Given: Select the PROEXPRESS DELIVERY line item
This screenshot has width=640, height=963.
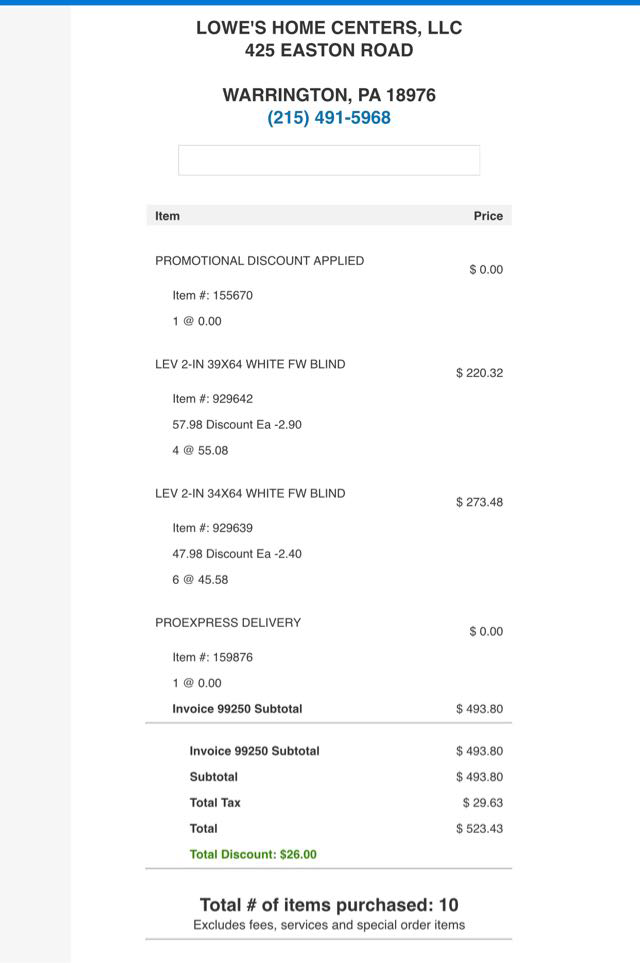Looking at the screenshot, I should coord(228,623).
